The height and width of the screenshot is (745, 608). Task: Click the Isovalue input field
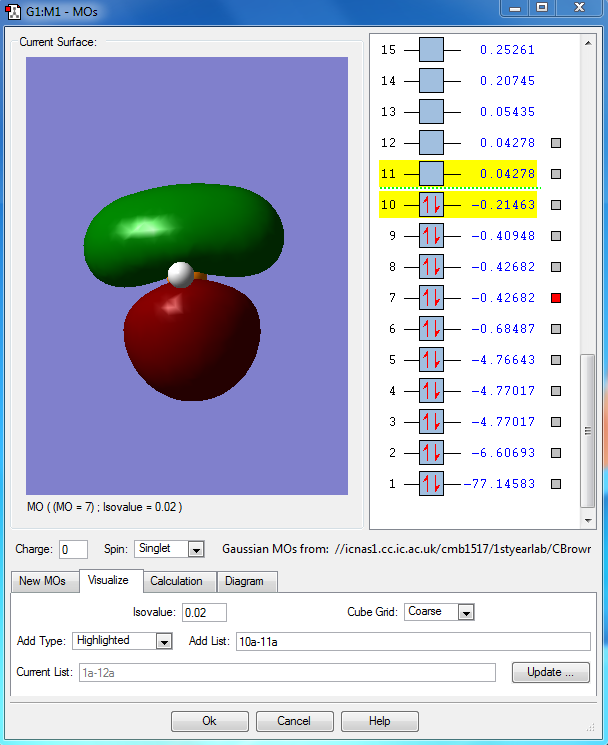[204, 612]
